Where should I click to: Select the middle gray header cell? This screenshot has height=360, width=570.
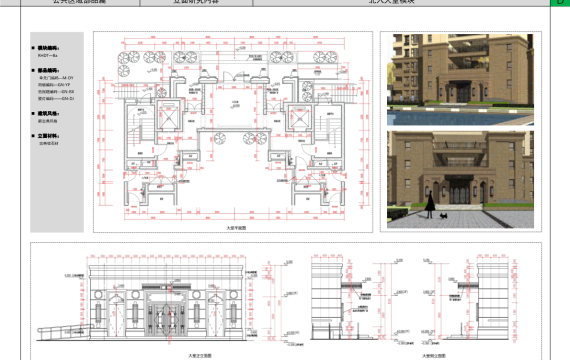[196, 3]
